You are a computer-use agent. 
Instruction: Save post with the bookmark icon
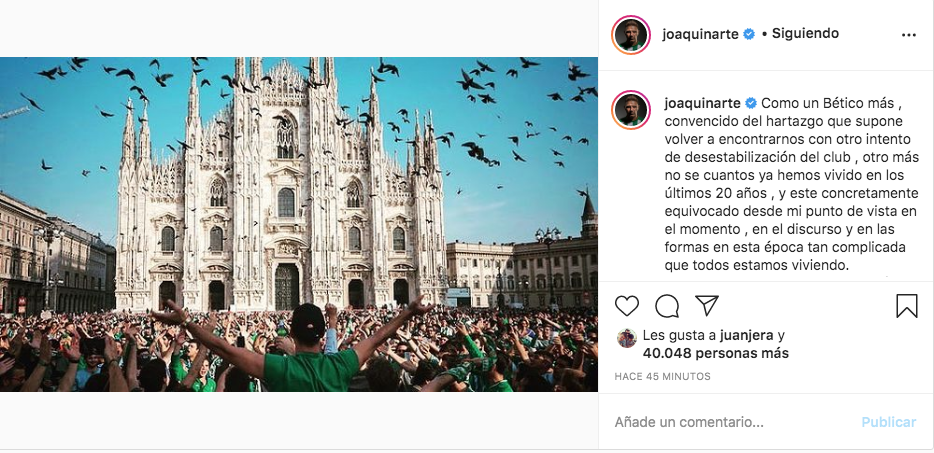point(907,306)
